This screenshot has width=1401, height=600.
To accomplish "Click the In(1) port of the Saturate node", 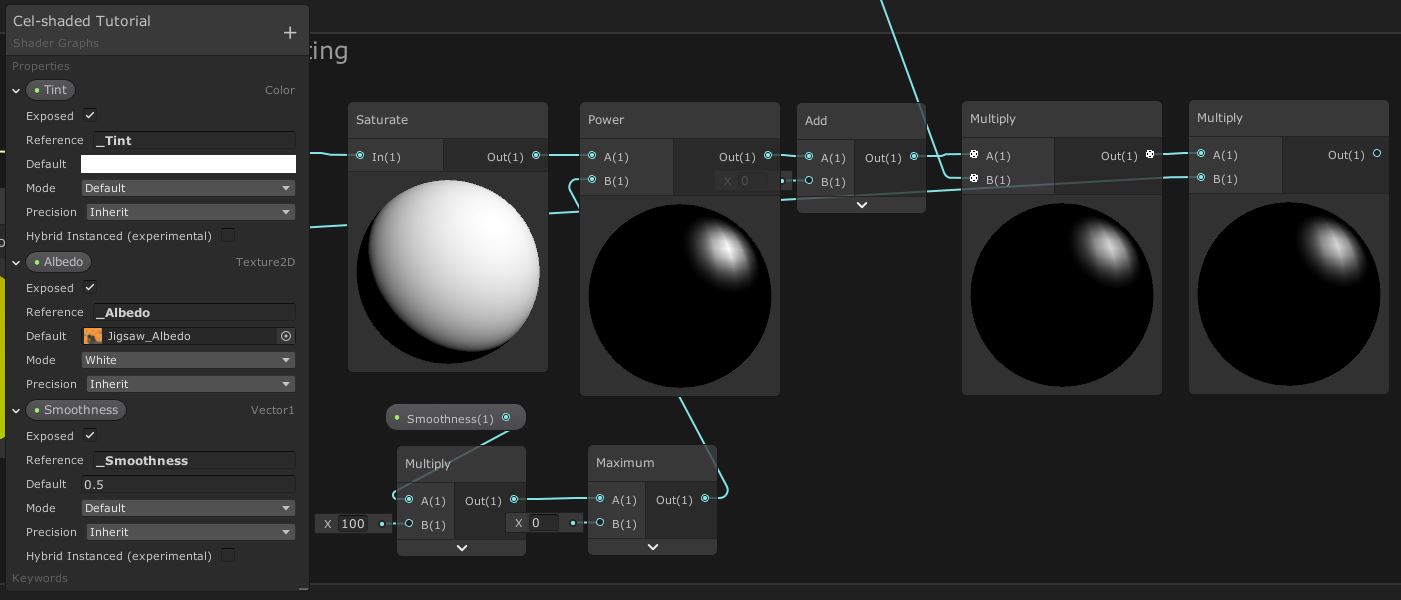I will 360,156.
